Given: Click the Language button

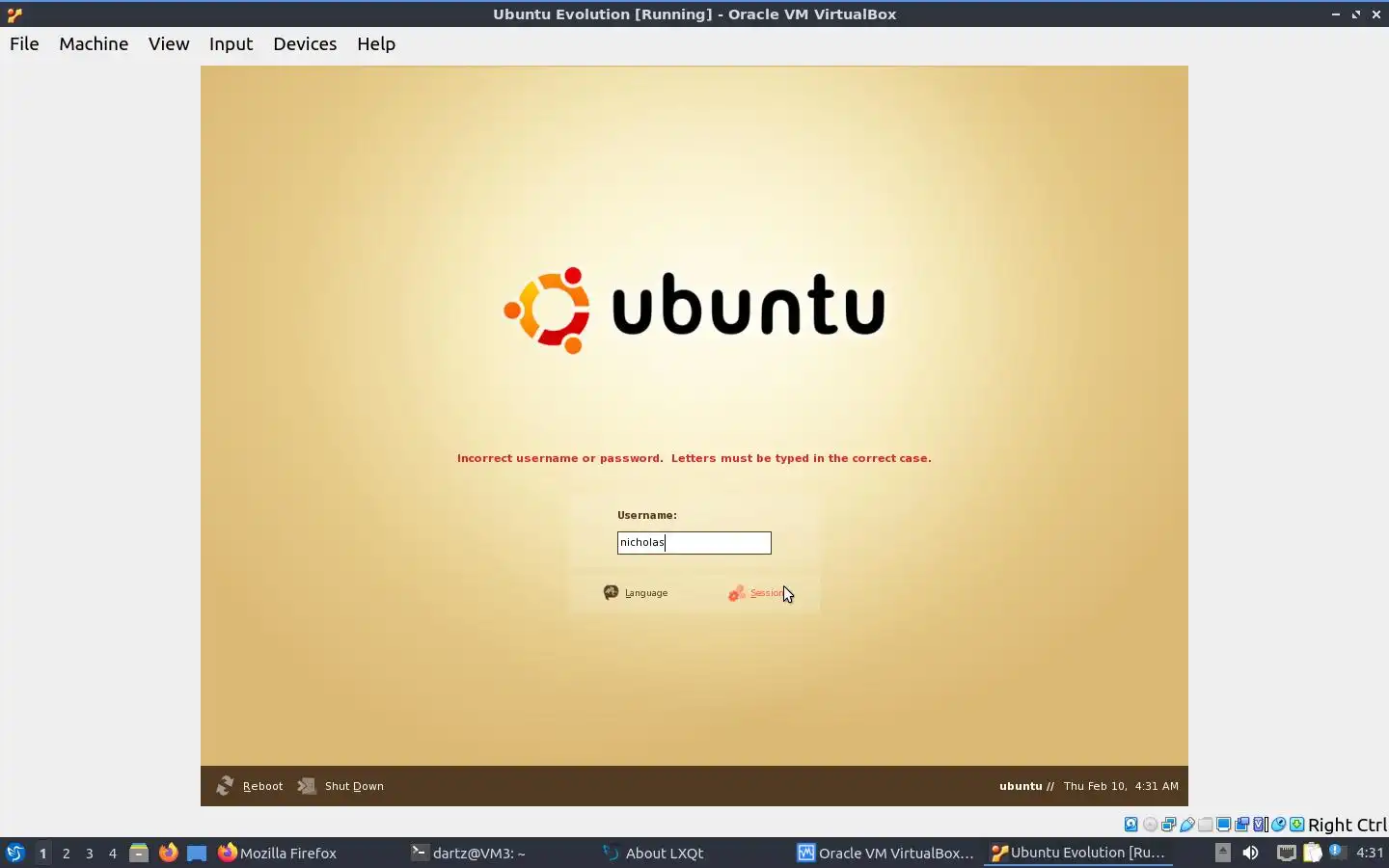Looking at the screenshot, I should 636,593.
